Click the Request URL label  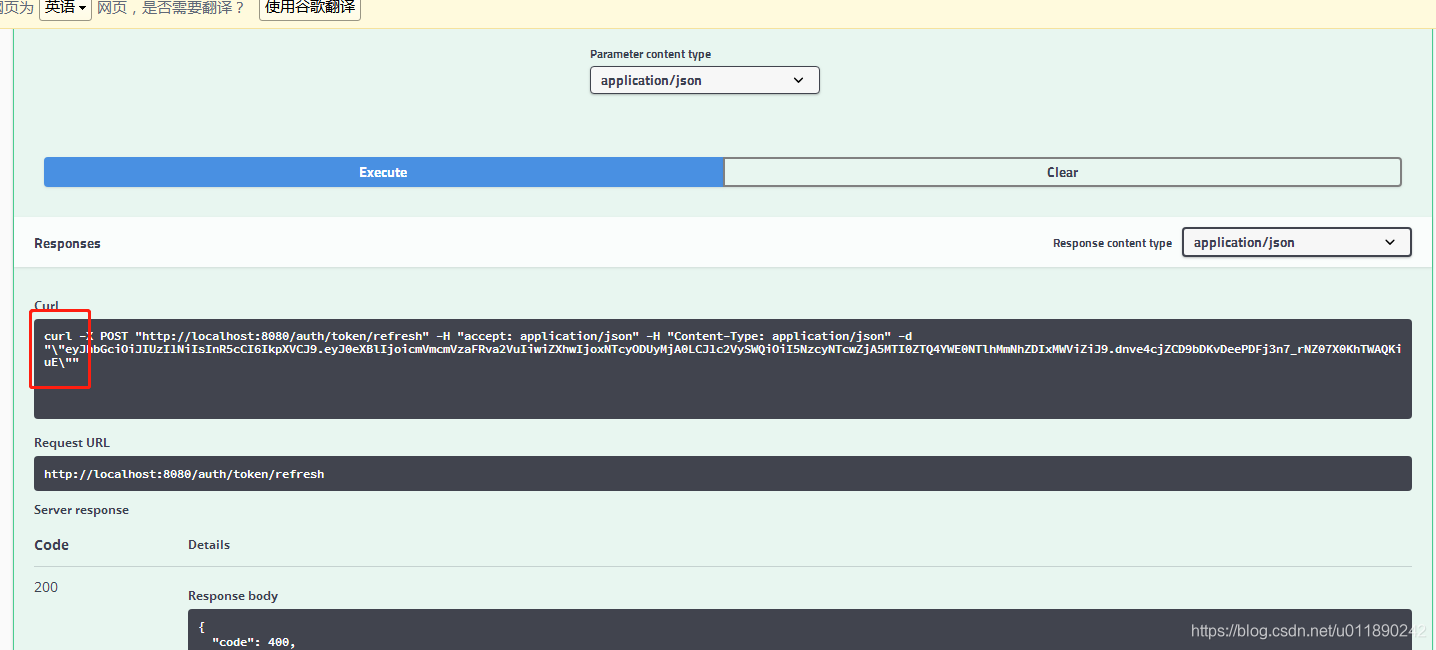tap(72, 443)
